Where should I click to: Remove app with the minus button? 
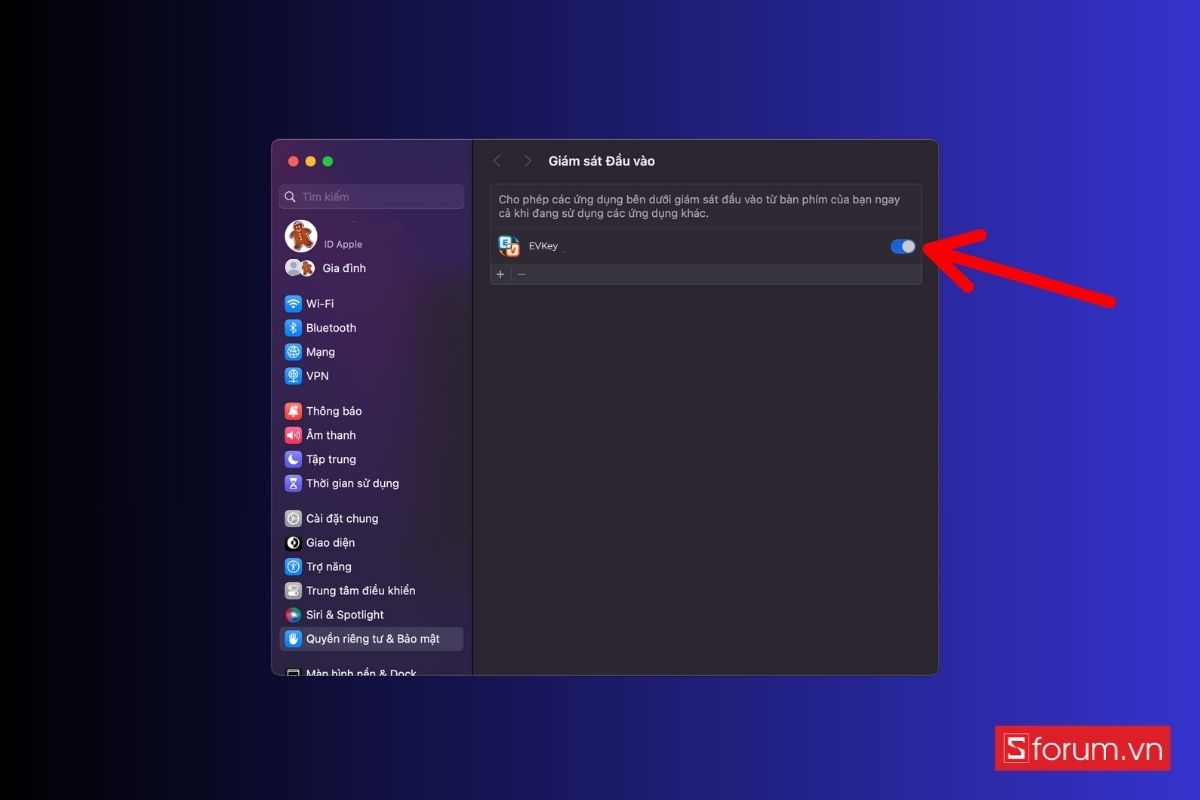tap(521, 274)
